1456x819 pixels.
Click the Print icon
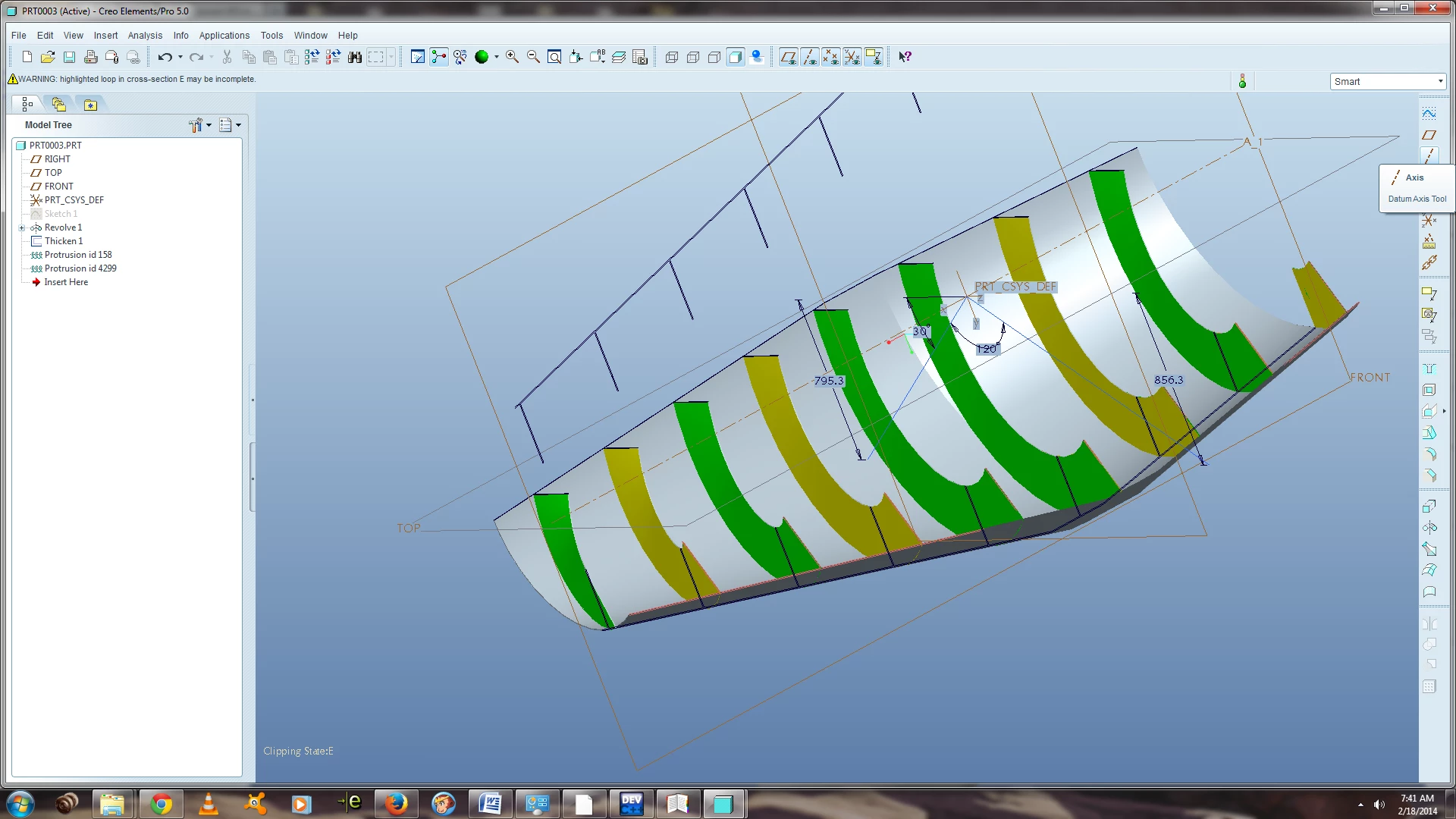[x=90, y=57]
